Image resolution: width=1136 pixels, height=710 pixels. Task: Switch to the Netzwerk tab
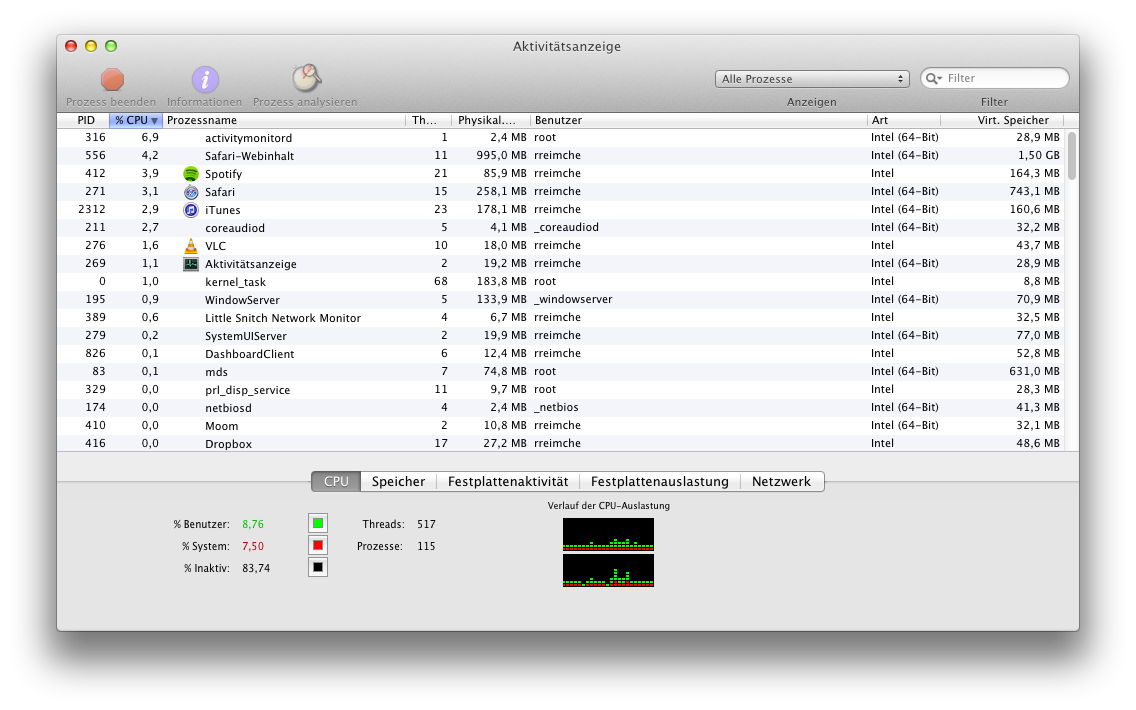point(781,481)
